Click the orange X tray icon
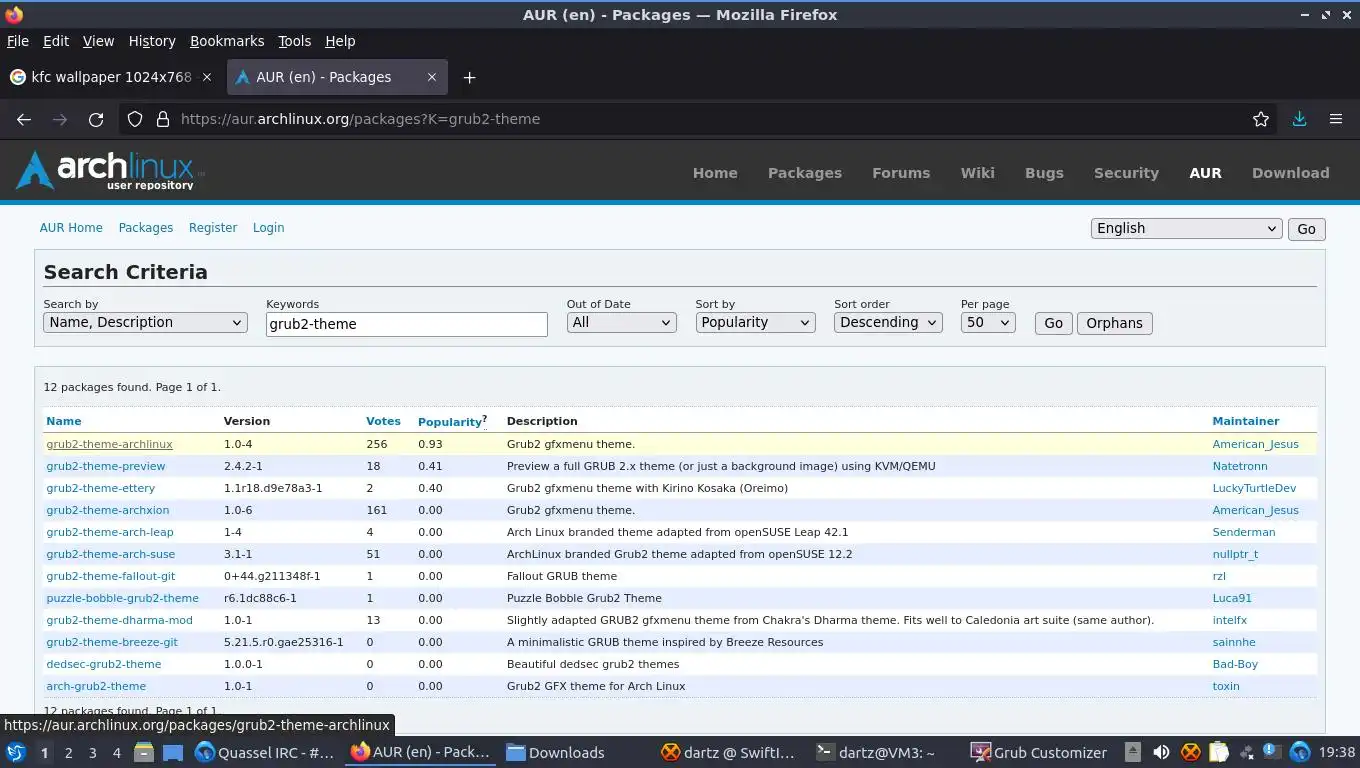The height and width of the screenshot is (768, 1360). [1190, 753]
